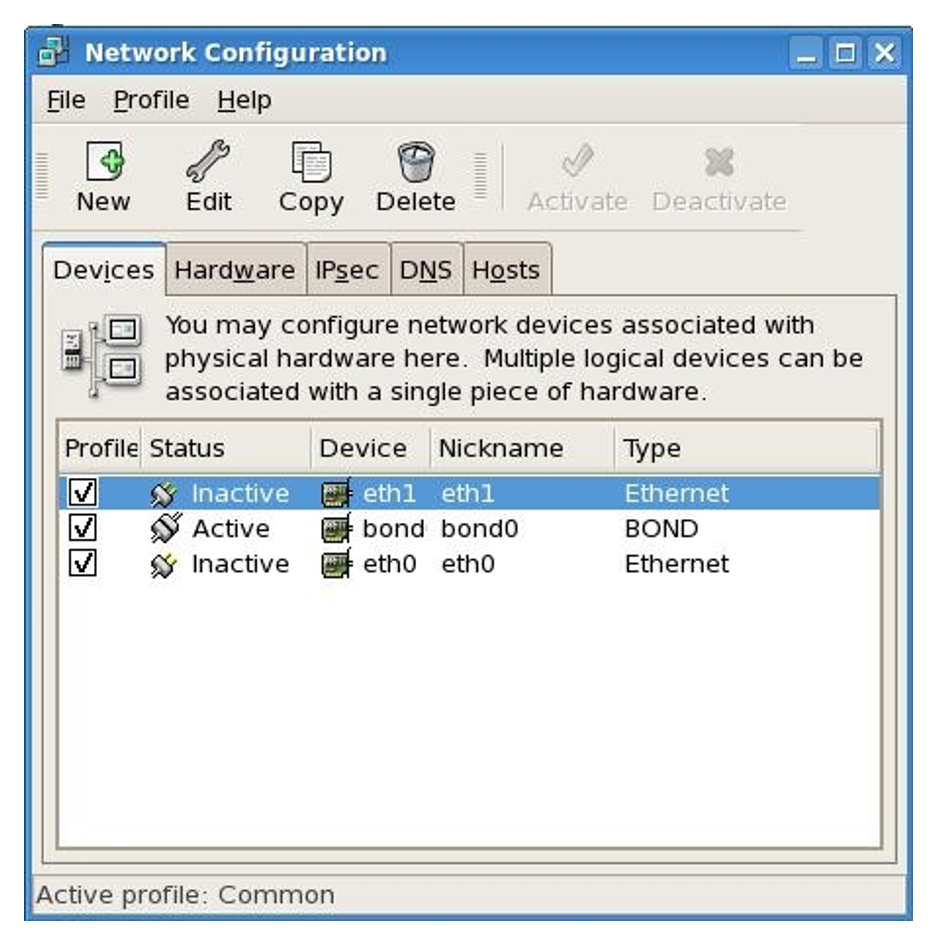Open the File menu
Image resolution: width=940 pixels, height=940 pixels.
[x=66, y=101]
